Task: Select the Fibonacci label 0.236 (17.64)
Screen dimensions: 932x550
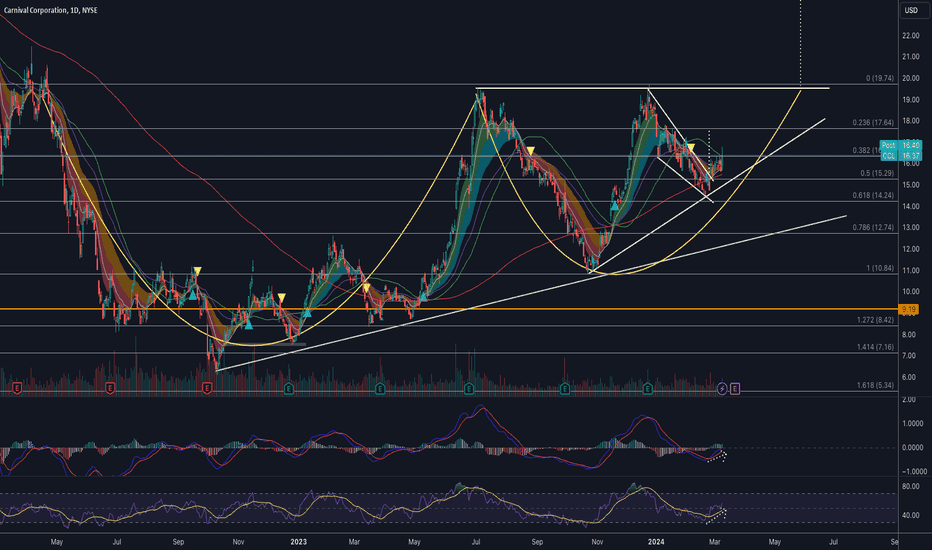Action: [x=873, y=123]
